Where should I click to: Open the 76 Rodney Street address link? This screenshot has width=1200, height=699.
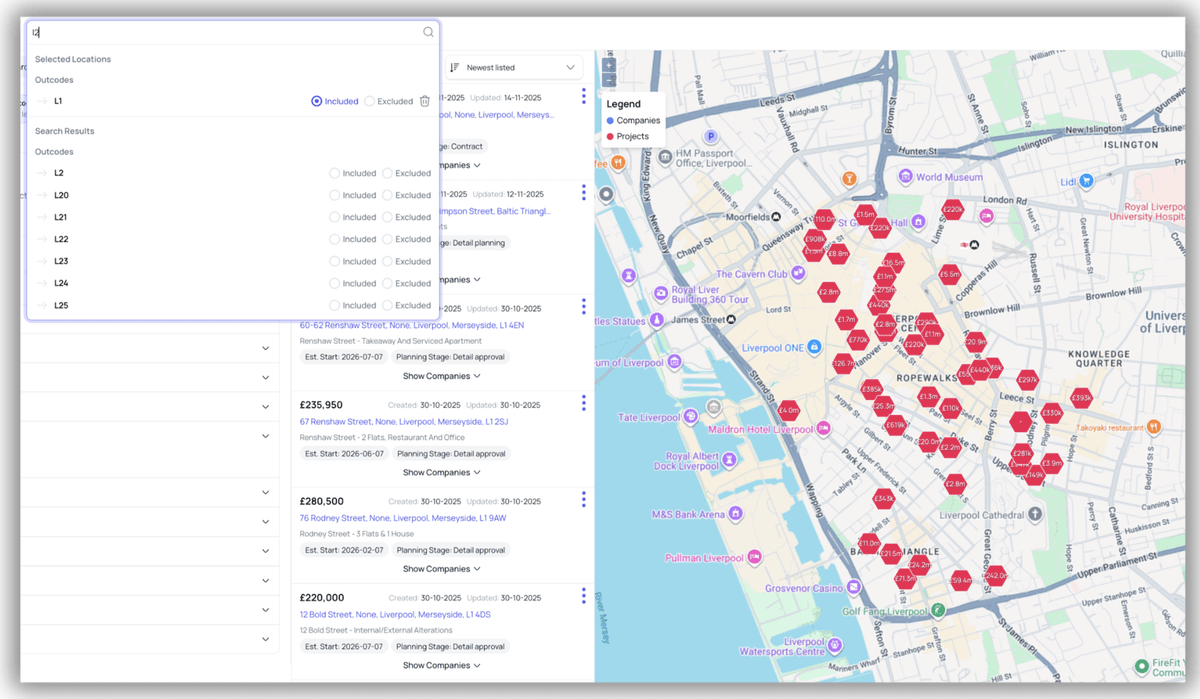pyautogui.click(x=398, y=520)
